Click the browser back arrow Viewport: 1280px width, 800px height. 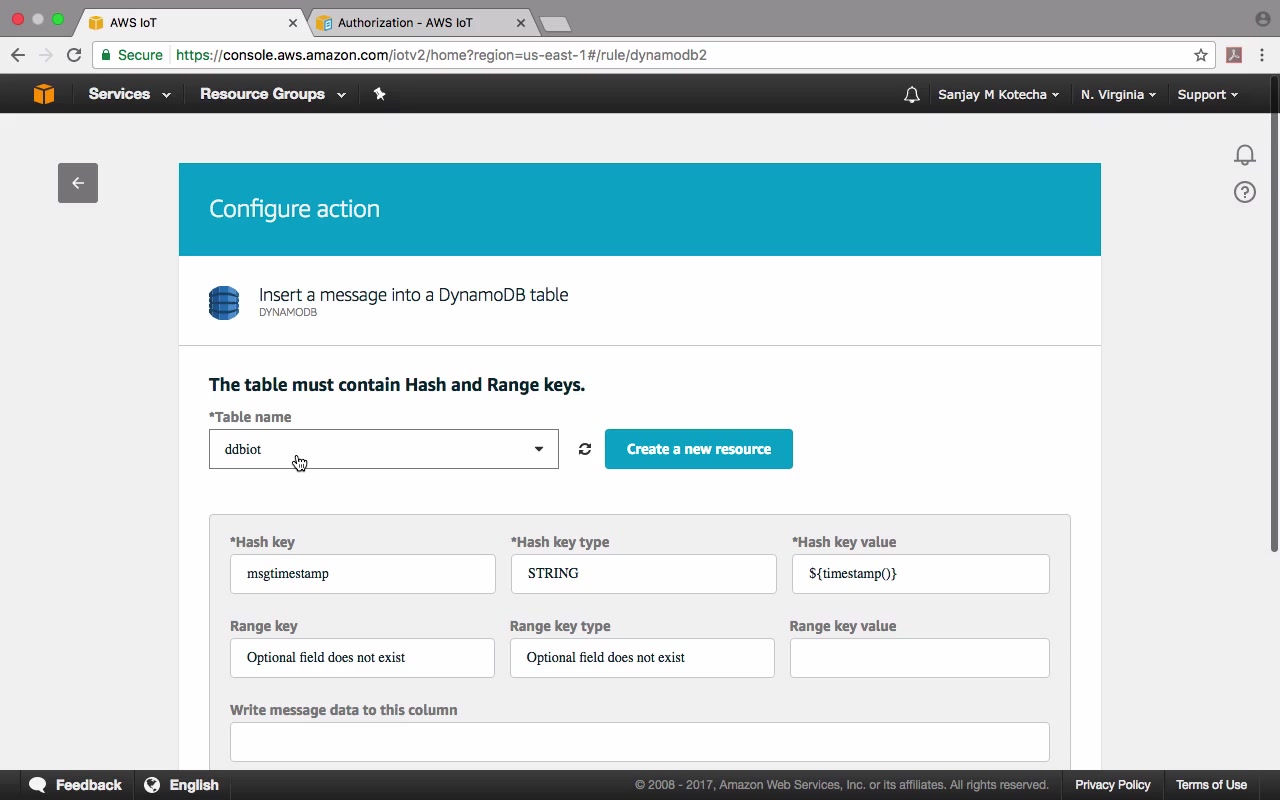(18, 55)
